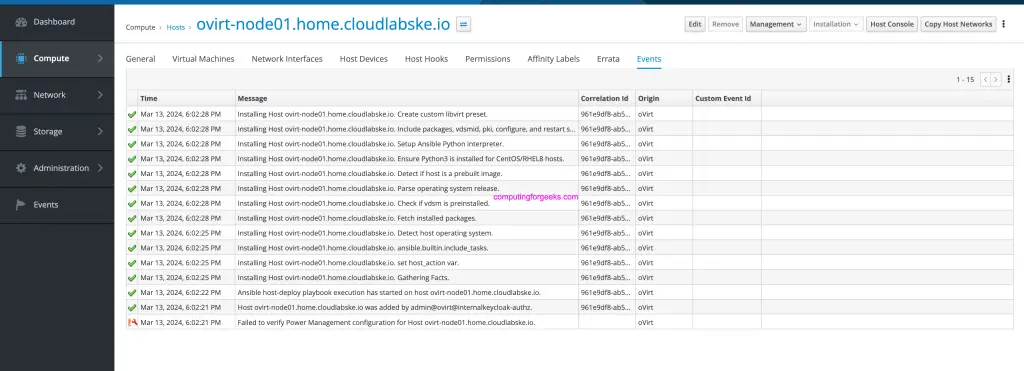Select the 'Include packages, vdsmid, pki' message
1024x371 pixels.
click(x=406, y=129)
